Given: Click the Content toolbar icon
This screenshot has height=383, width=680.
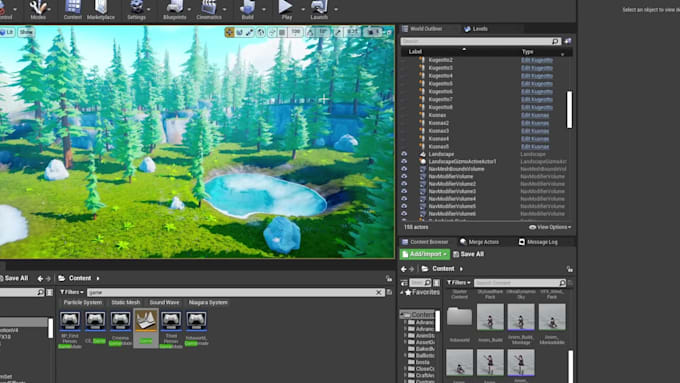Looking at the screenshot, I should pos(72,10).
